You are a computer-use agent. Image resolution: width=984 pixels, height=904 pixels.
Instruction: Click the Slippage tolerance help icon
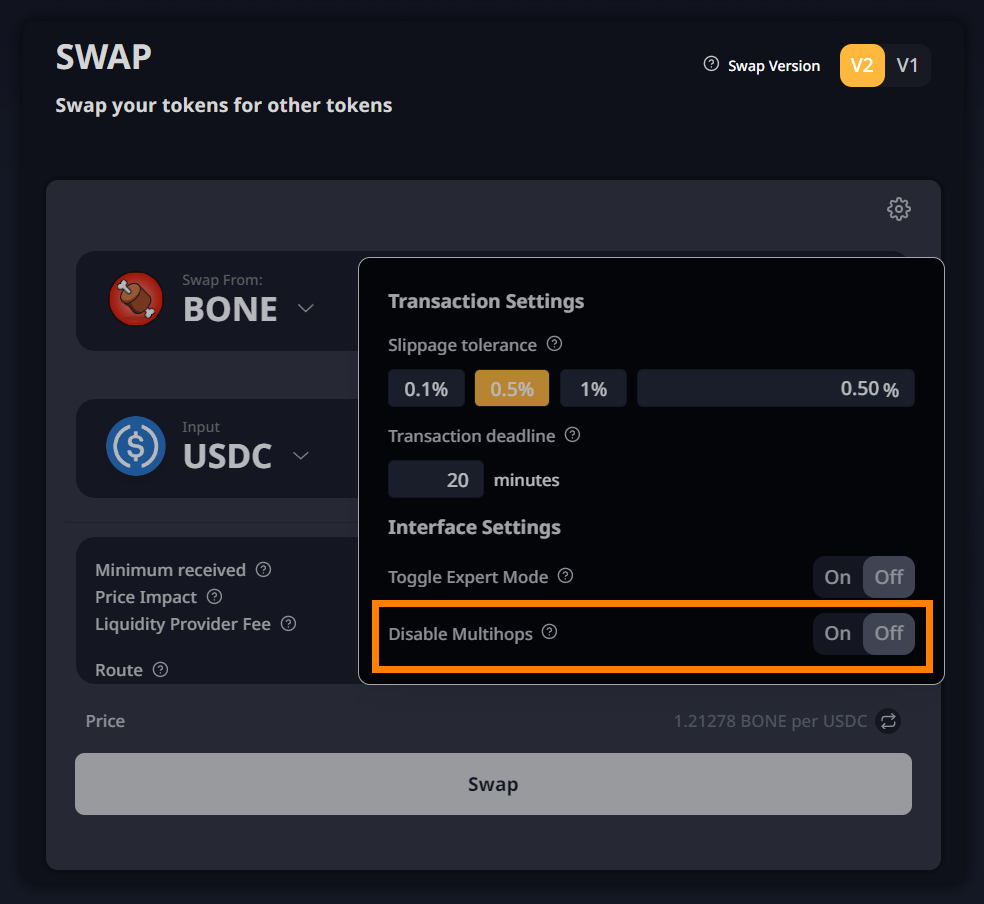(x=555, y=344)
